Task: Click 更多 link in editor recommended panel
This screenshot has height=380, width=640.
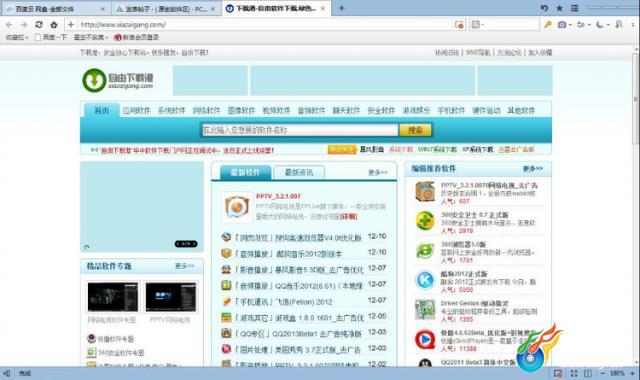Action: 533,169
